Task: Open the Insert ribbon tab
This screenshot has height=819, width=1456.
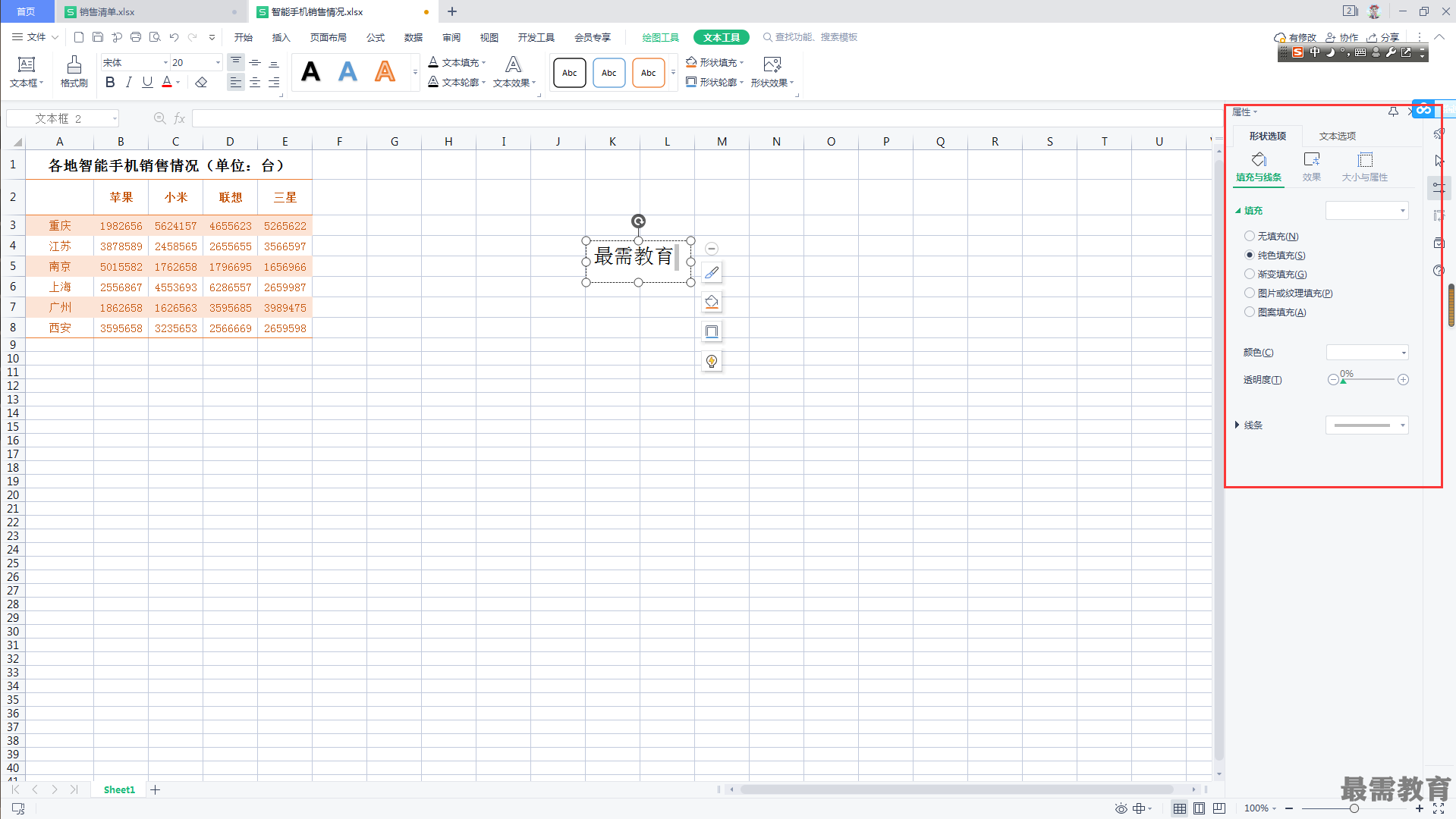Action: 281,37
